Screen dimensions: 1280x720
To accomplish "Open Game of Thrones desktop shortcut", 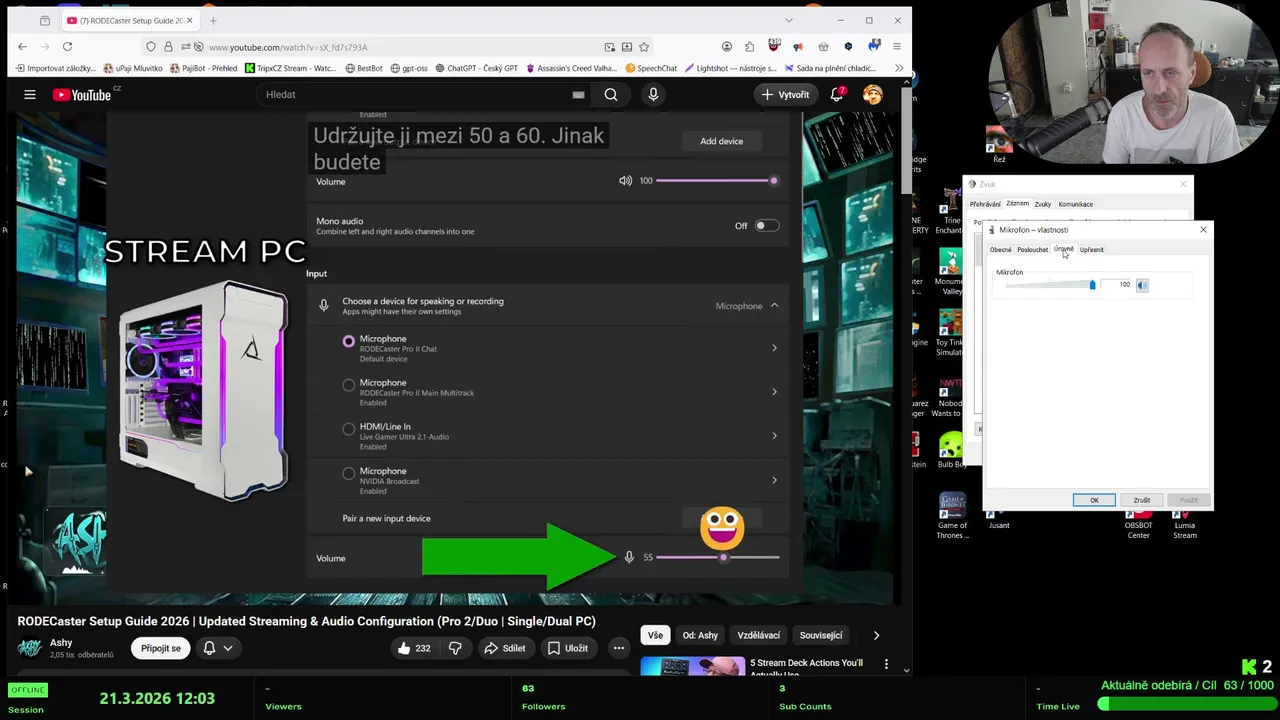I will click(952, 516).
